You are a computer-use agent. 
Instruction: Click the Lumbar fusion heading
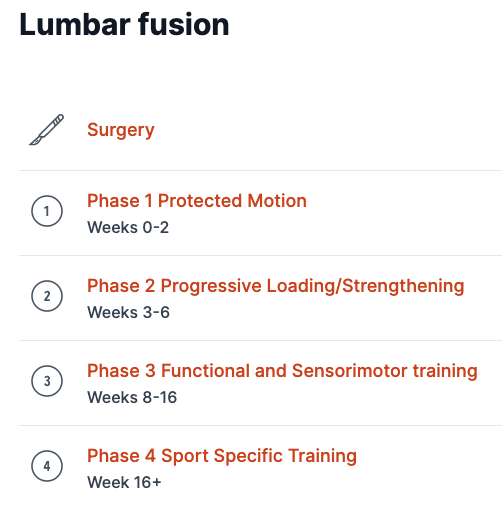(x=124, y=24)
